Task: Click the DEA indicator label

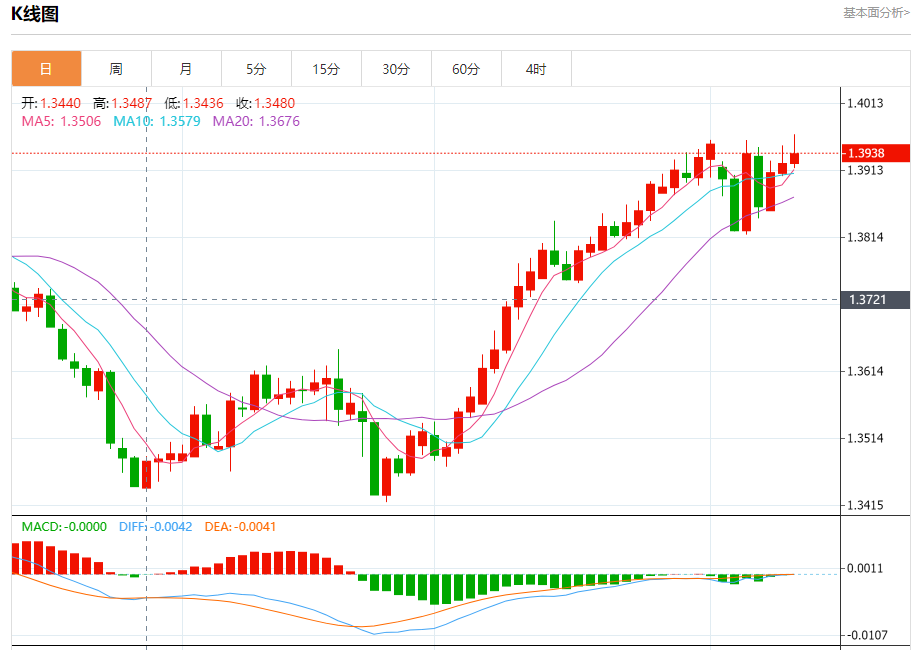Action: click(240, 526)
